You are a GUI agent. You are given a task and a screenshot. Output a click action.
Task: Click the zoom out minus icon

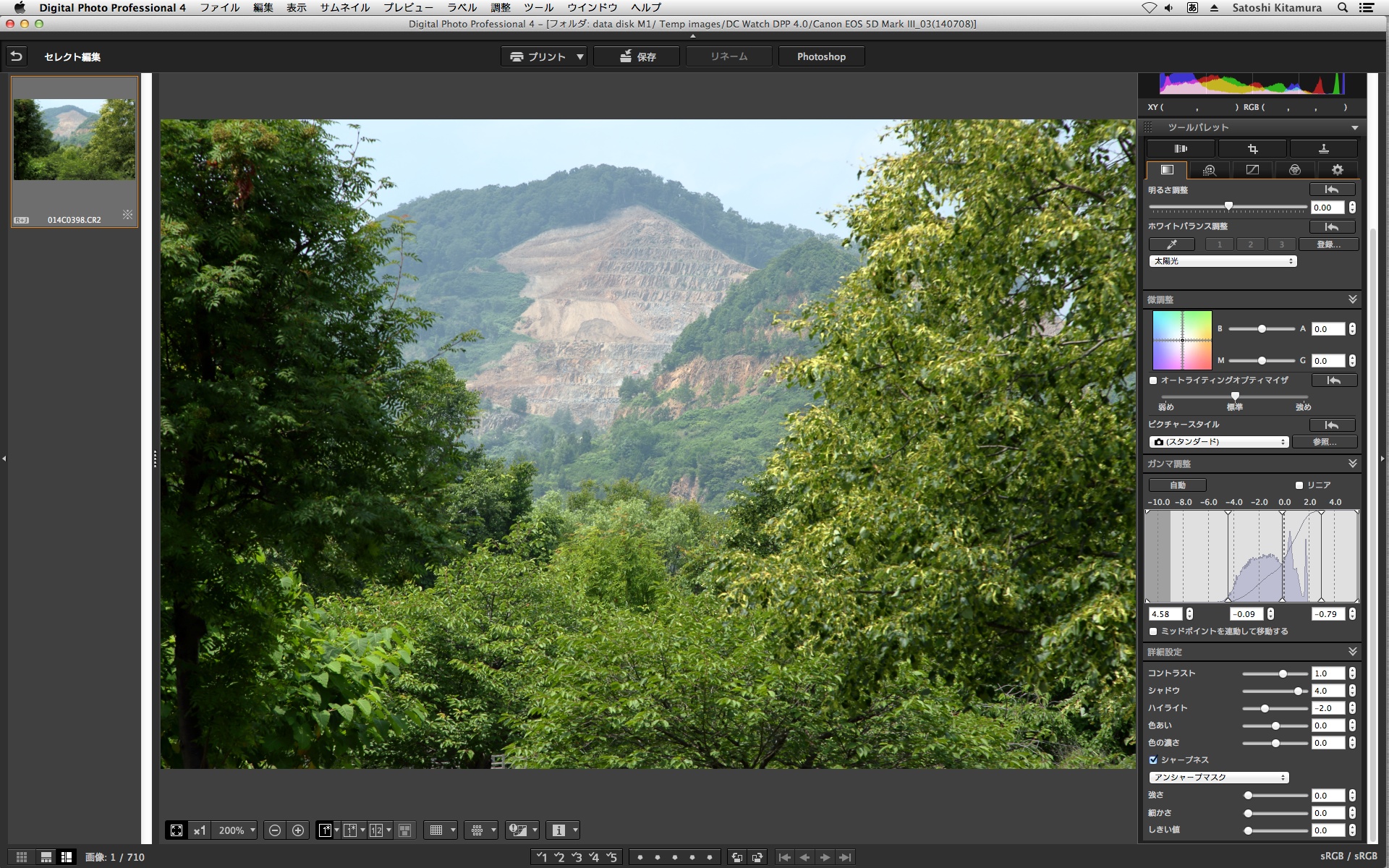point(275,830)
